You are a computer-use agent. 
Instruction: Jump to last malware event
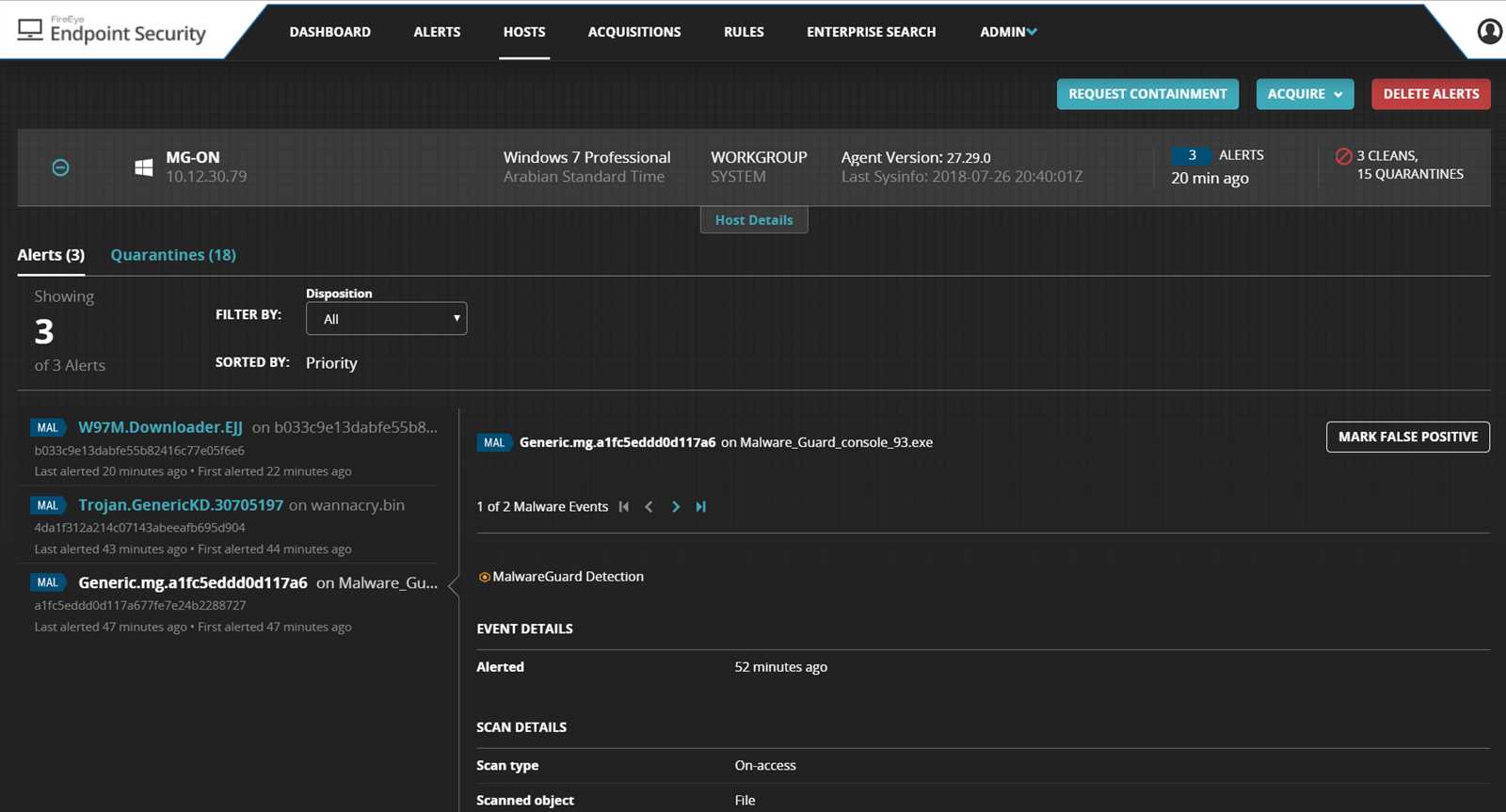point(700,507)
